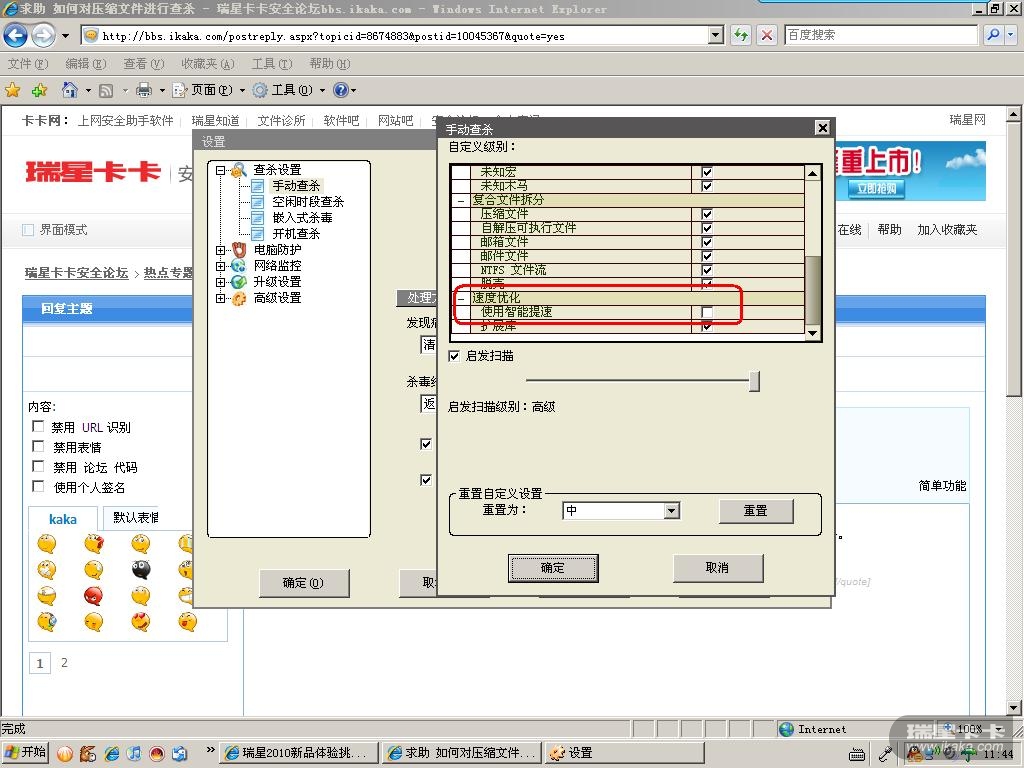1024x768 pixels.
Task: Open RSS feeds icon
Action: 106,91
